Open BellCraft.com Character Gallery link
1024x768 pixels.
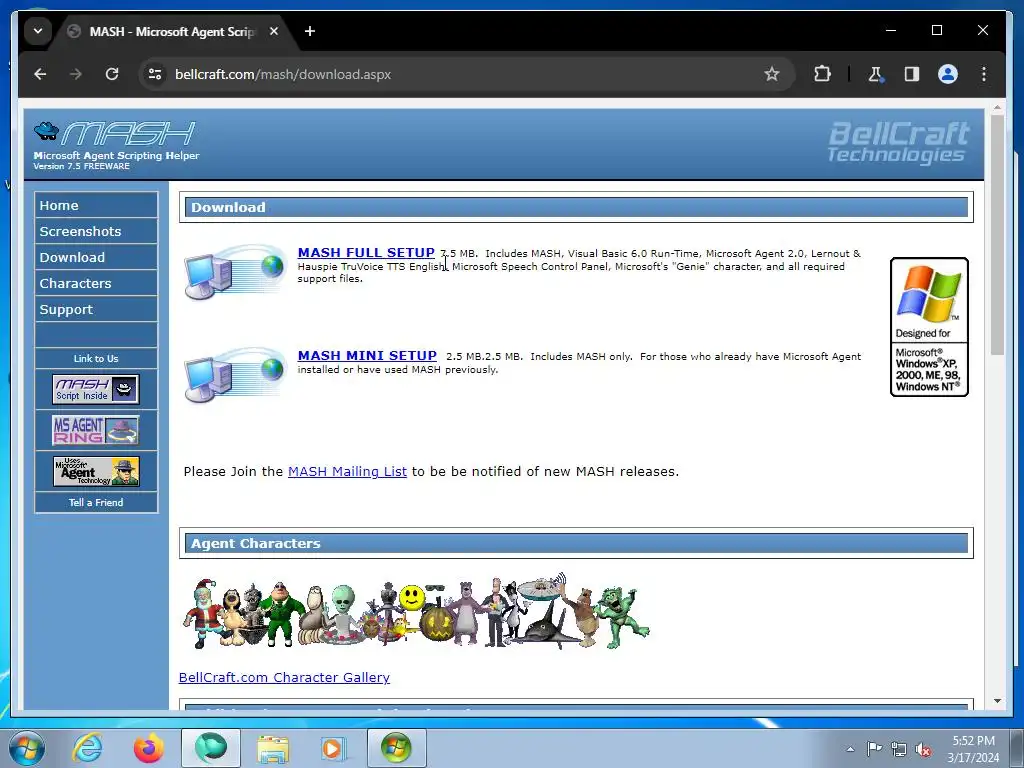click(x=284, y=677)
